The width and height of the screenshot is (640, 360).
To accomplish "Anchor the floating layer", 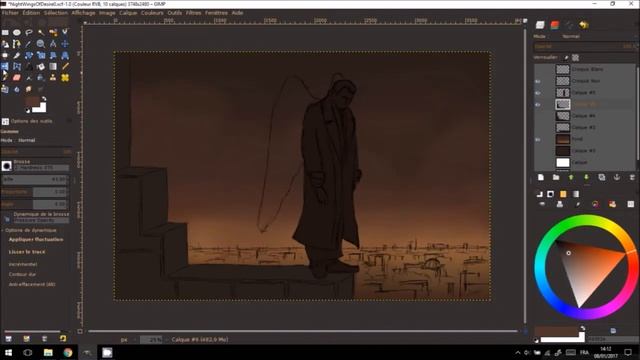I will click(x=617, y=178).
